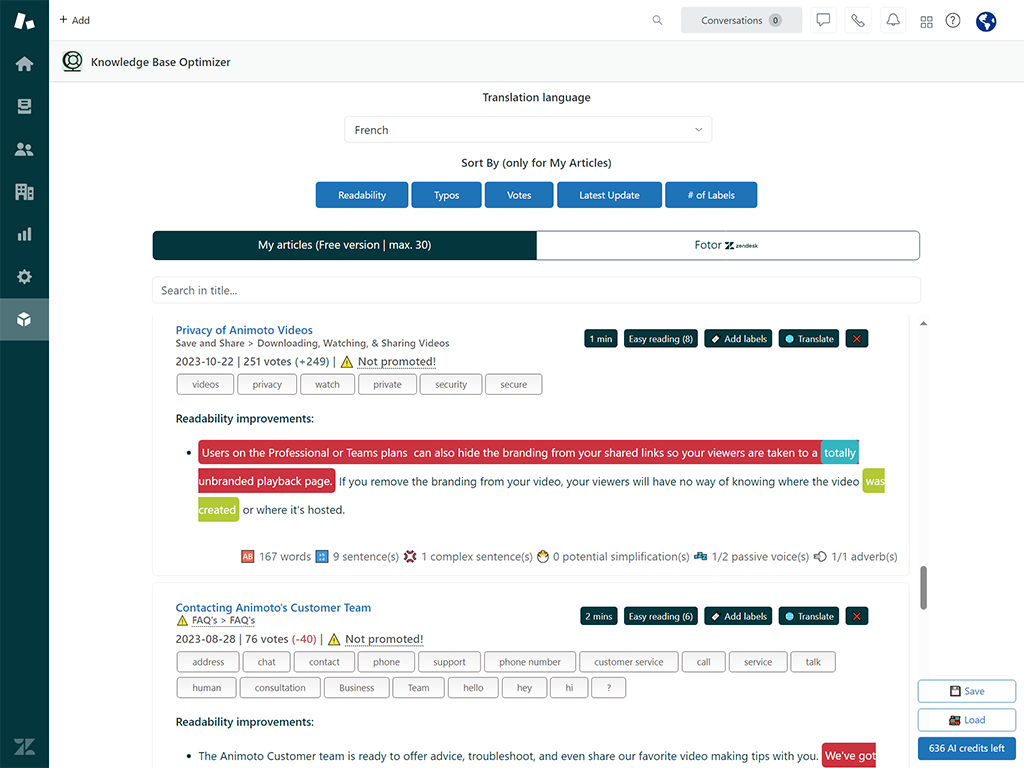Open the Conversations dropdown button
The height and width of the screenshot is (768, 1024).
[741, 20]
